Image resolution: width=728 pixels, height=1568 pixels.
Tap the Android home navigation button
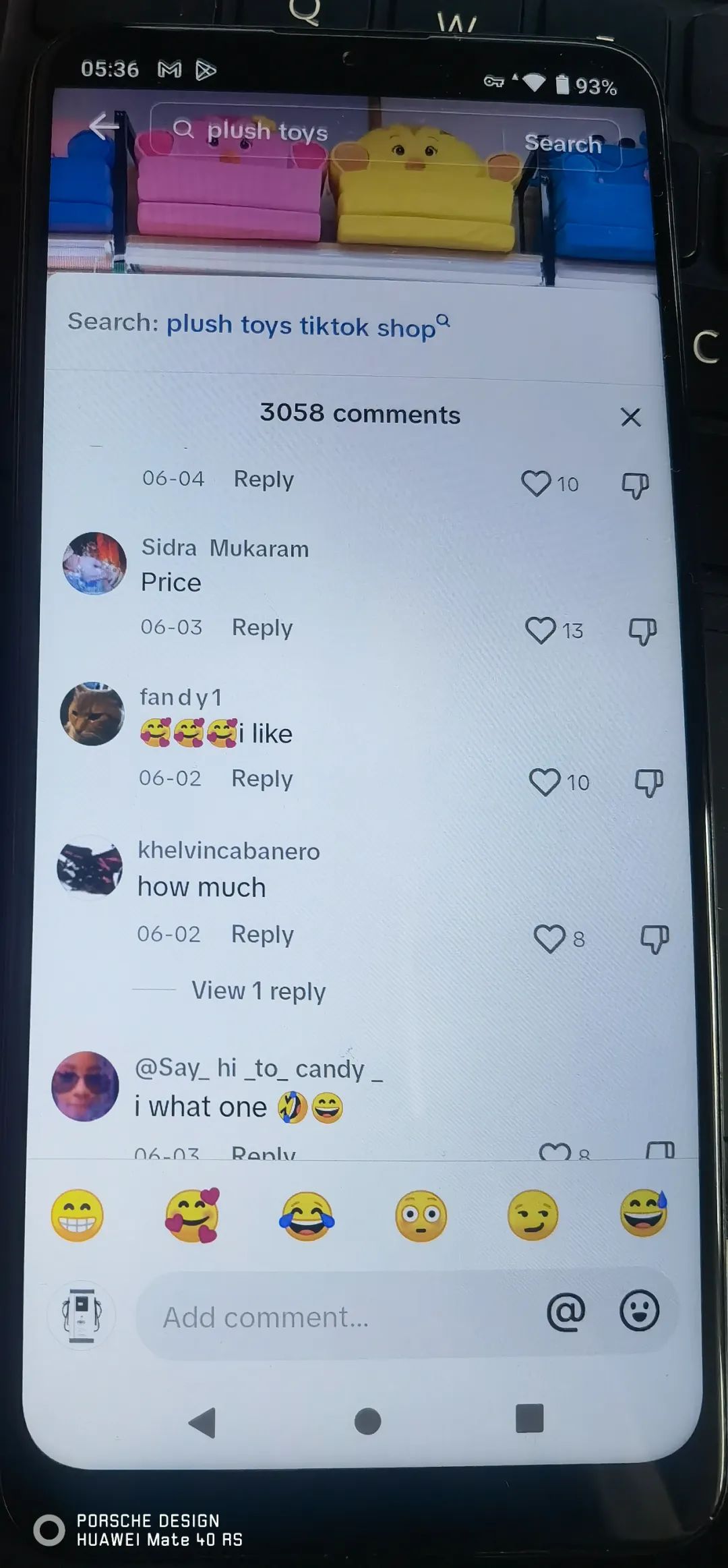pos(367,1421)
